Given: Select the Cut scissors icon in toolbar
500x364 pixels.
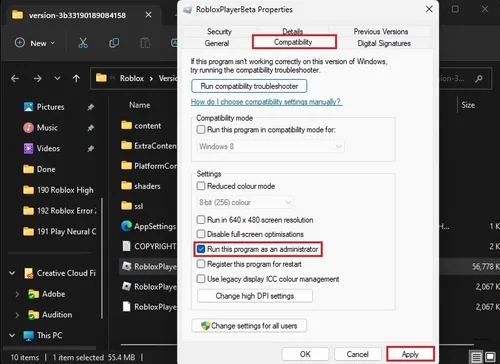Looking at the screenshot, I should coord(83,43).
